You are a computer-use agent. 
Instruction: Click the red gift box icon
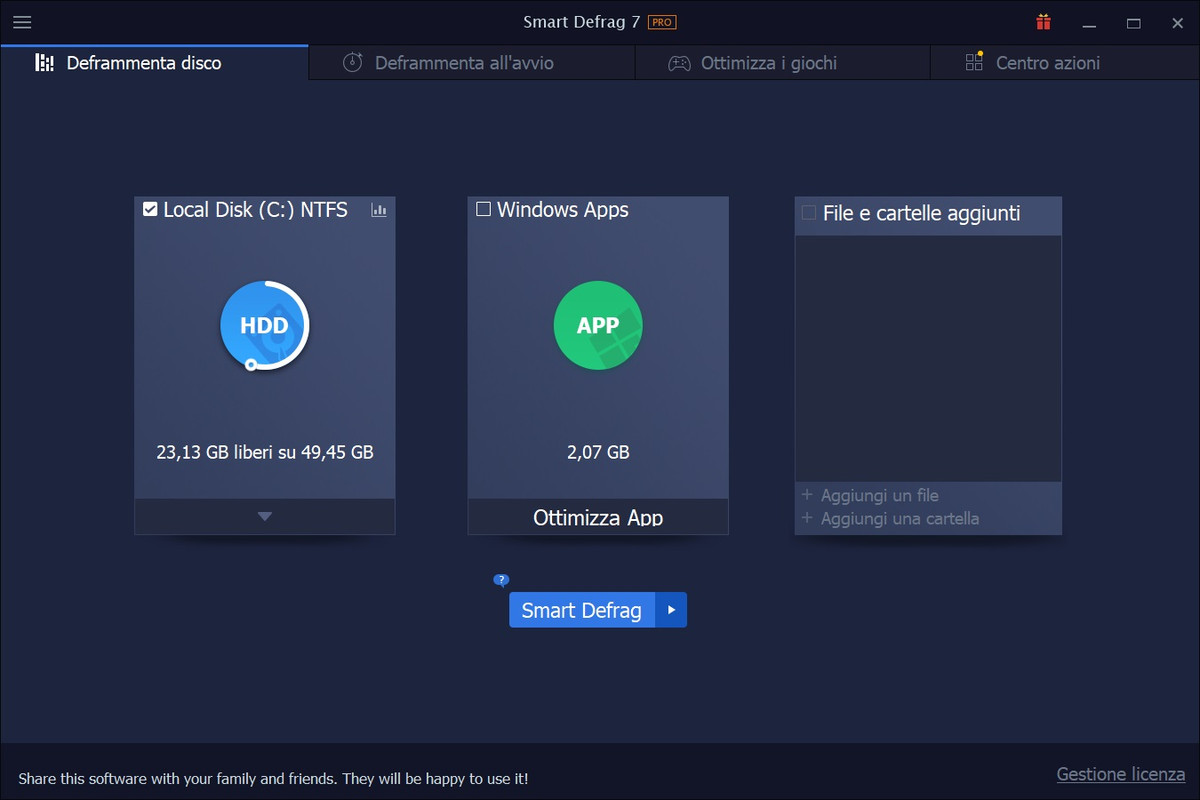tap(1044, 22)
